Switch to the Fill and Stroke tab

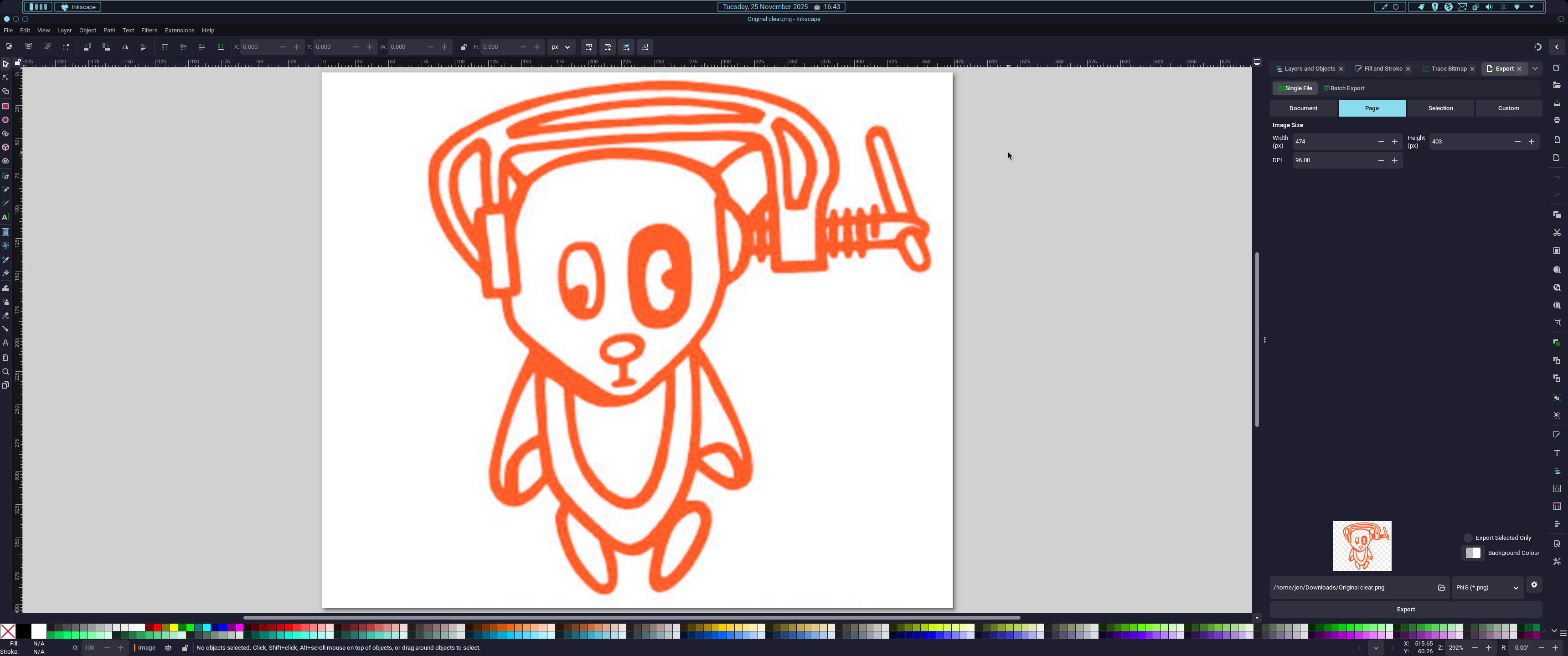click(x=1382, y=69)
